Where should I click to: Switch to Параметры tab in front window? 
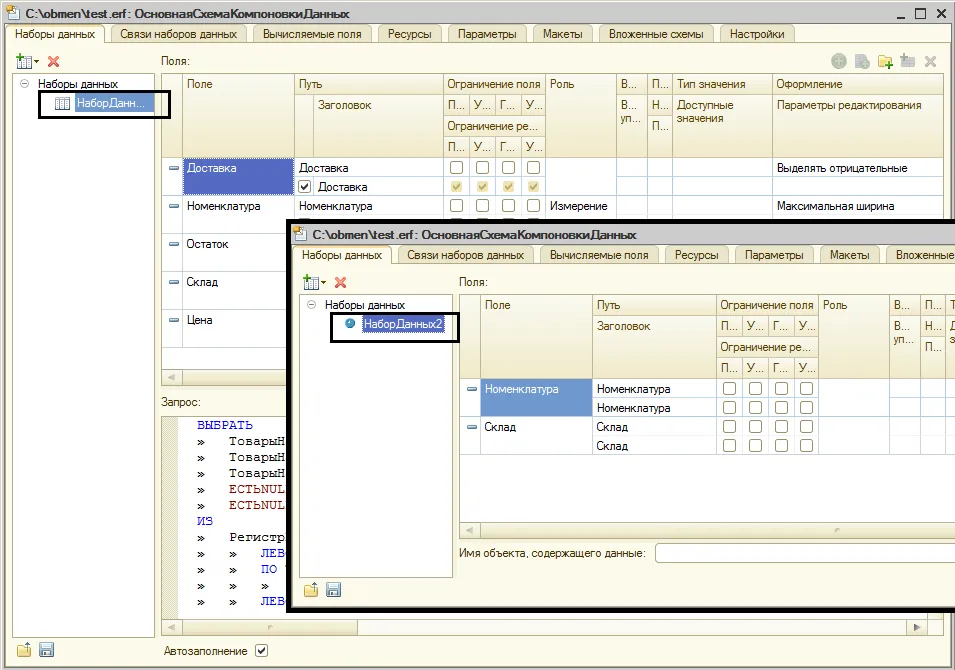pos(774,255)
